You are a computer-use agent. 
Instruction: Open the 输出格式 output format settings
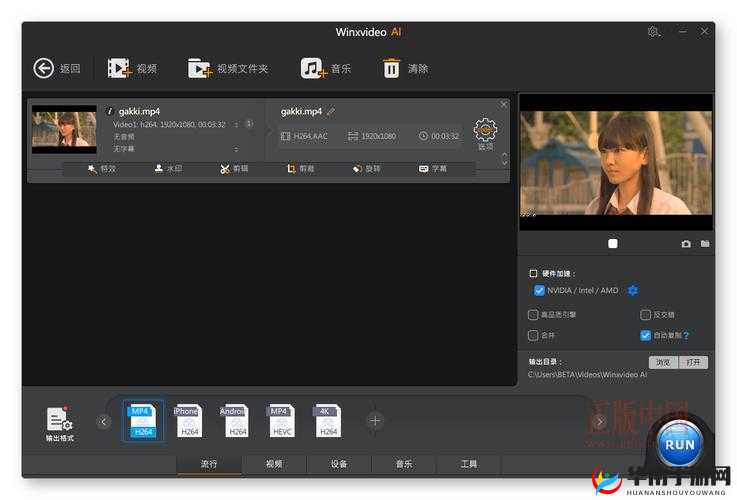pos(60,424)
